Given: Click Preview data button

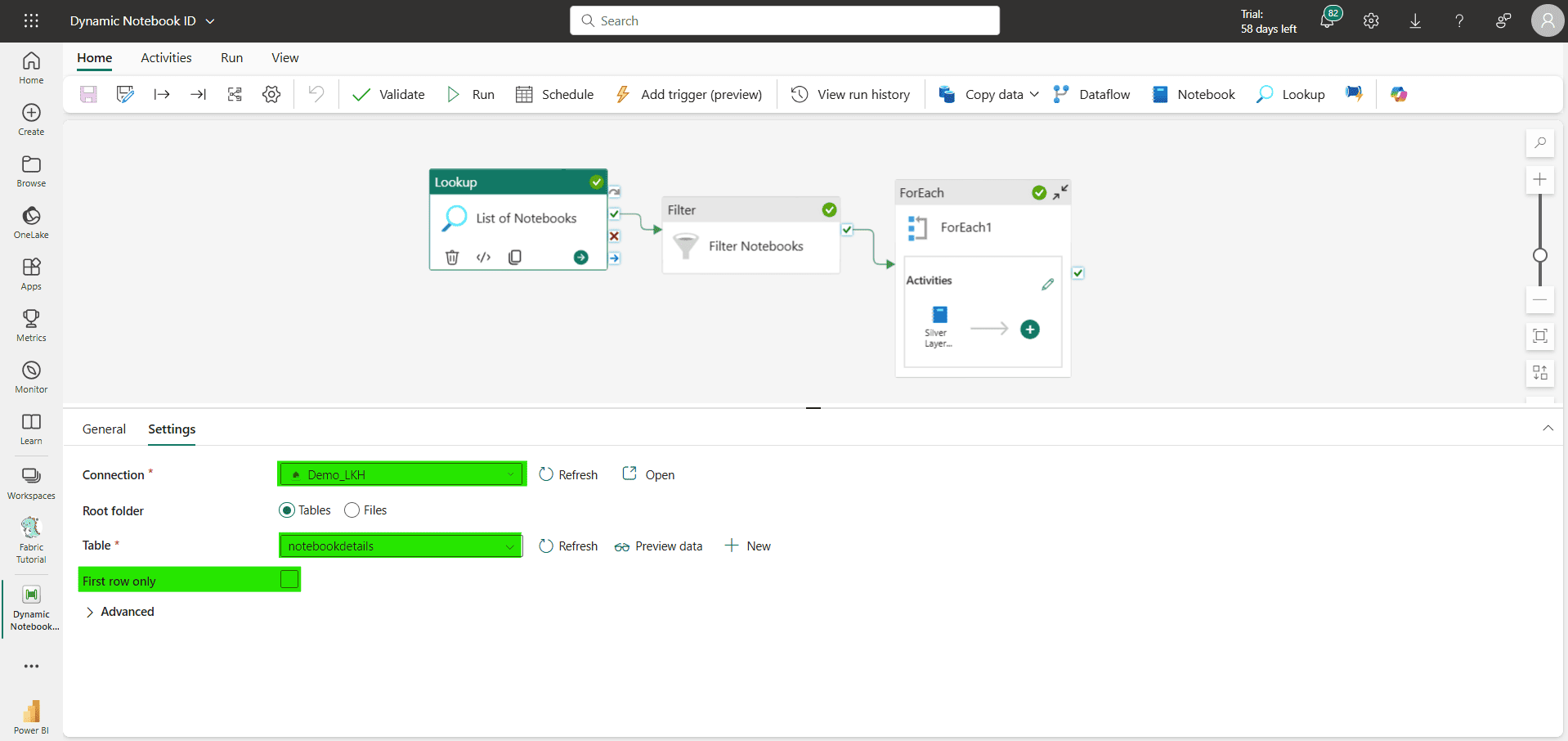Looking at the screenshot, I should tap(659, 546).
